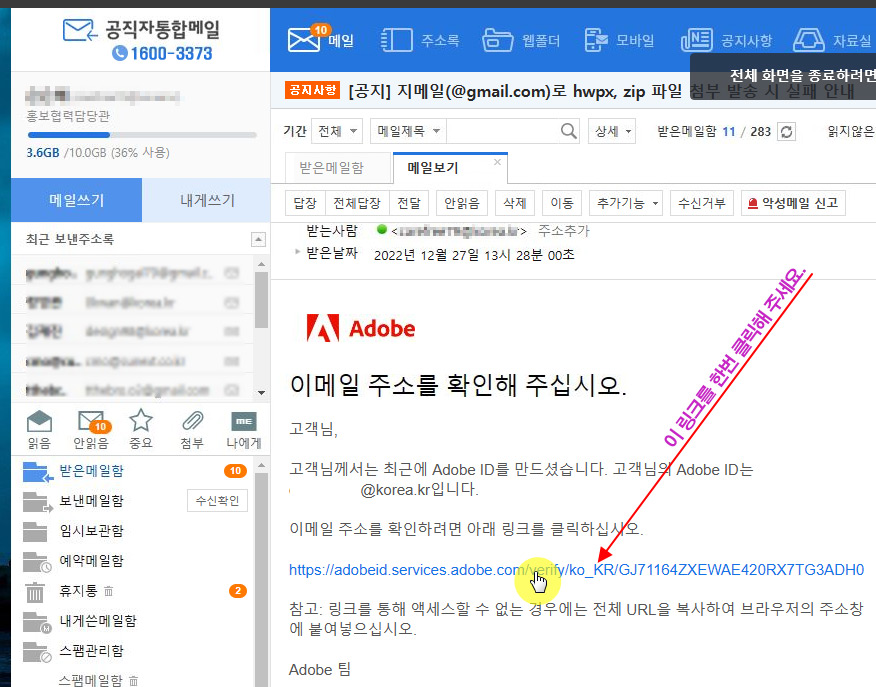The width and height of the screenshot is (876, 687).
Task: Click the search magnifier icon
Action: tap(568, 131)
